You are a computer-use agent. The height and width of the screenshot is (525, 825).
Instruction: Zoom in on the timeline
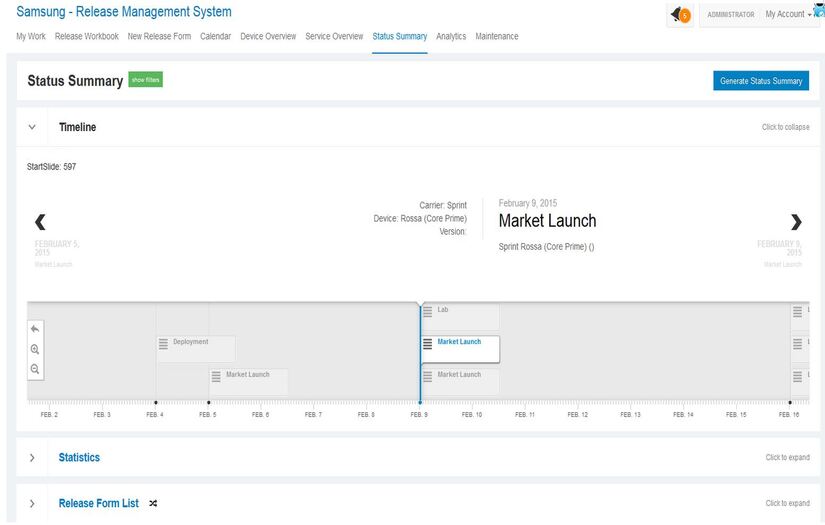pos(35,349)
